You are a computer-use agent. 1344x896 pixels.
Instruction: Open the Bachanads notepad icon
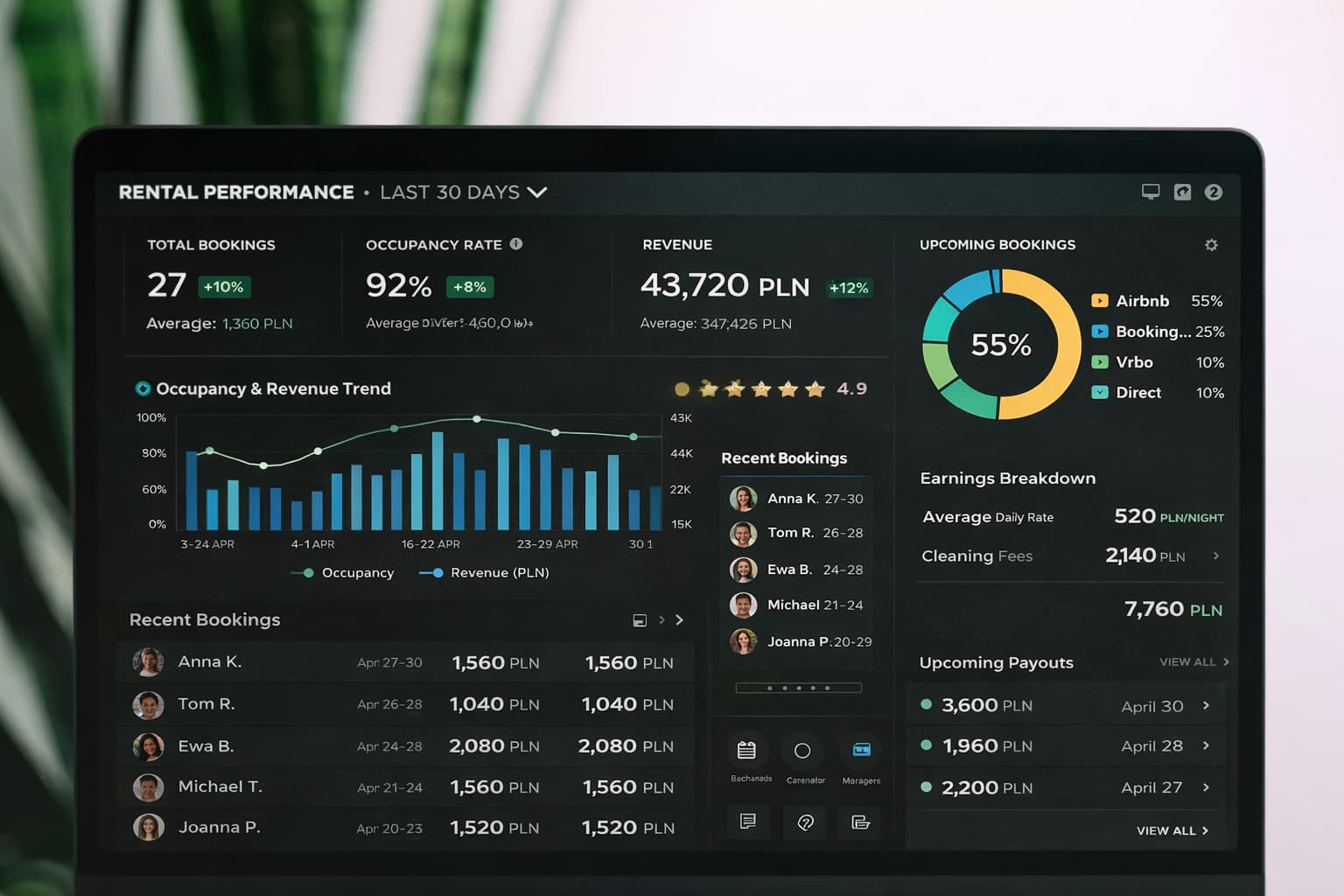click(746, 750)
